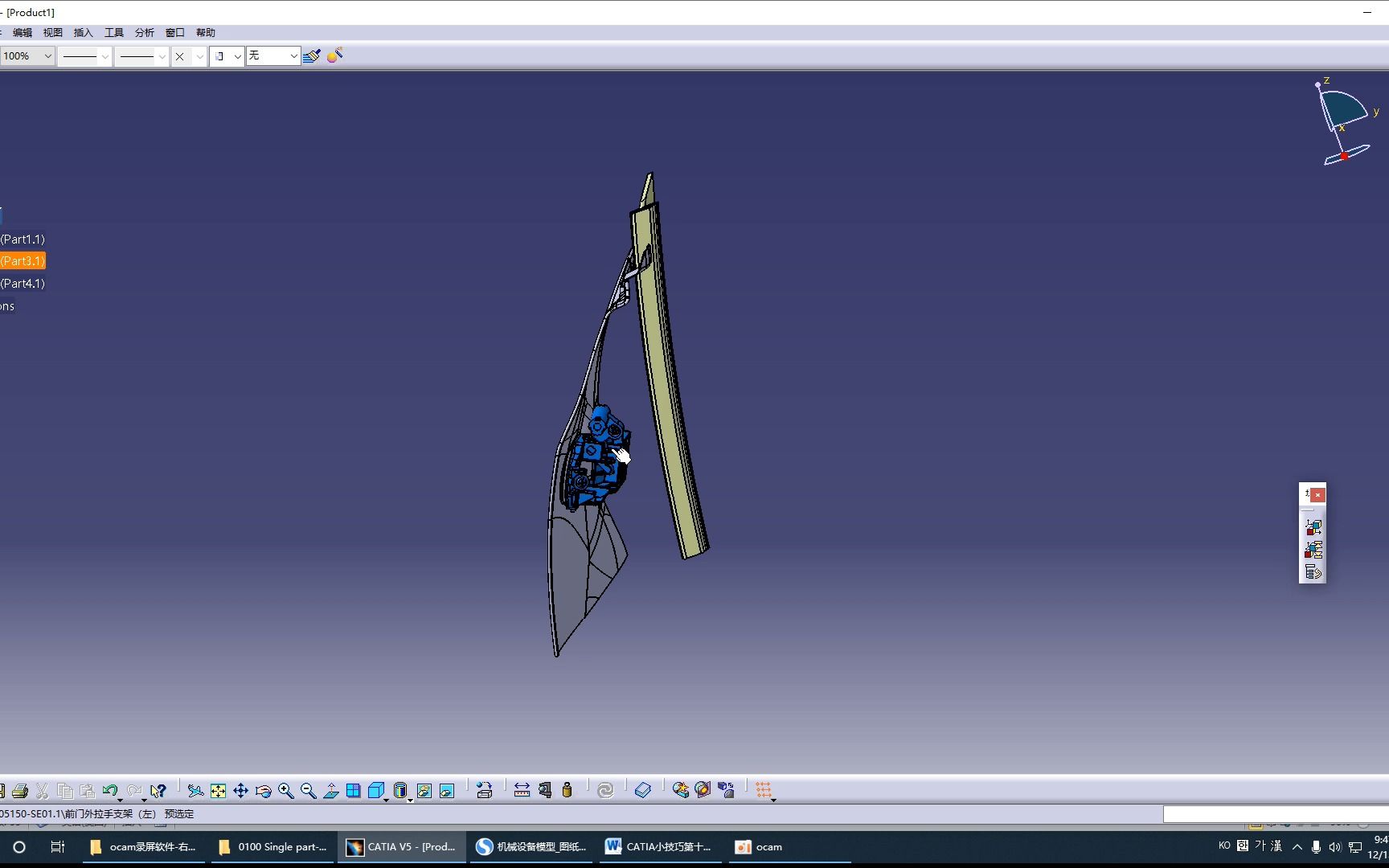Click the Measure Item caliper icon
Viewport: 1389px width, 868px height.
point(545,791)
